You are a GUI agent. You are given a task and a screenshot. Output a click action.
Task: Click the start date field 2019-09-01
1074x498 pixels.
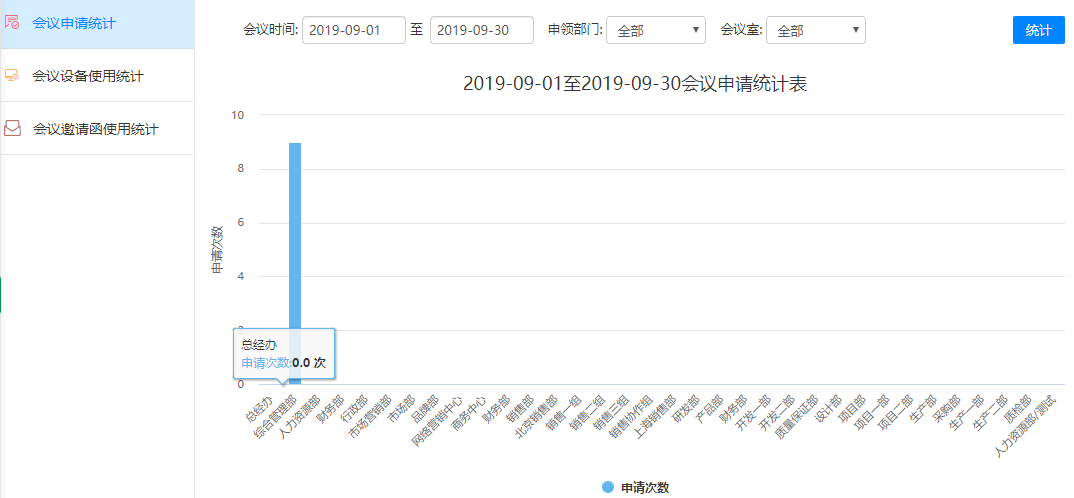(x=353, y=30)
